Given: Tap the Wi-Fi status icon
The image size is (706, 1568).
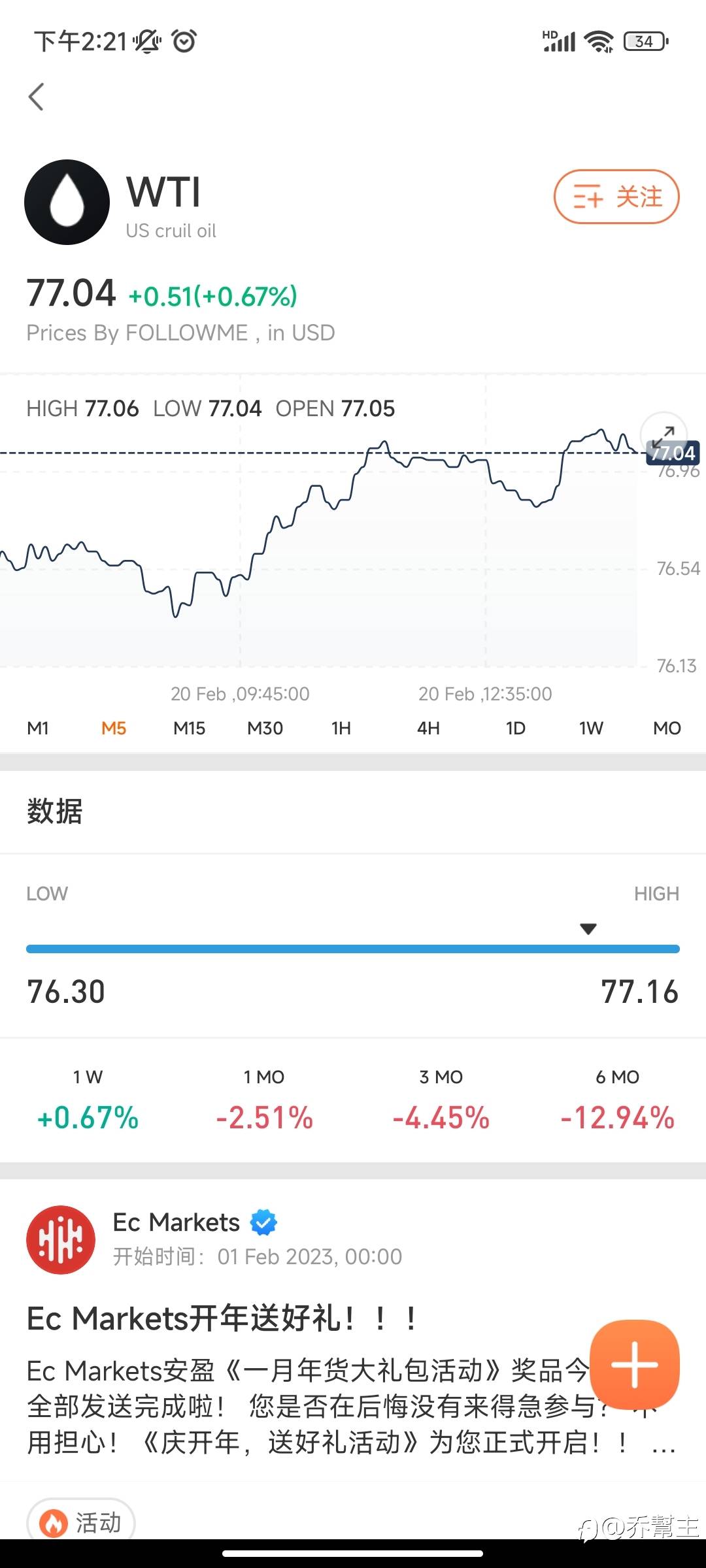Looking at the screenshot, I should 599,42.
